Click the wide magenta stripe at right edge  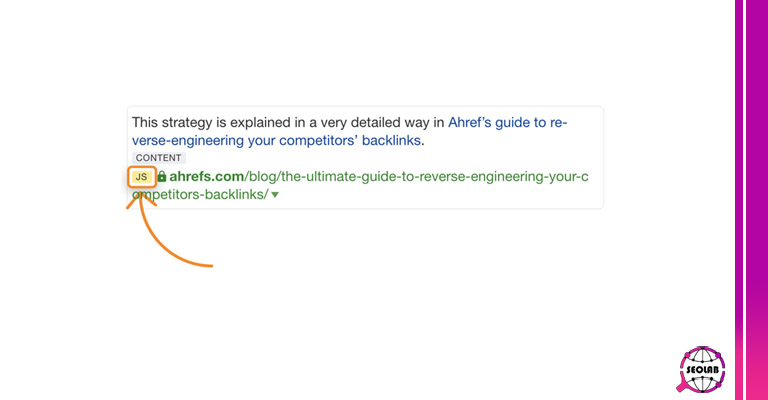coord(757,200)
